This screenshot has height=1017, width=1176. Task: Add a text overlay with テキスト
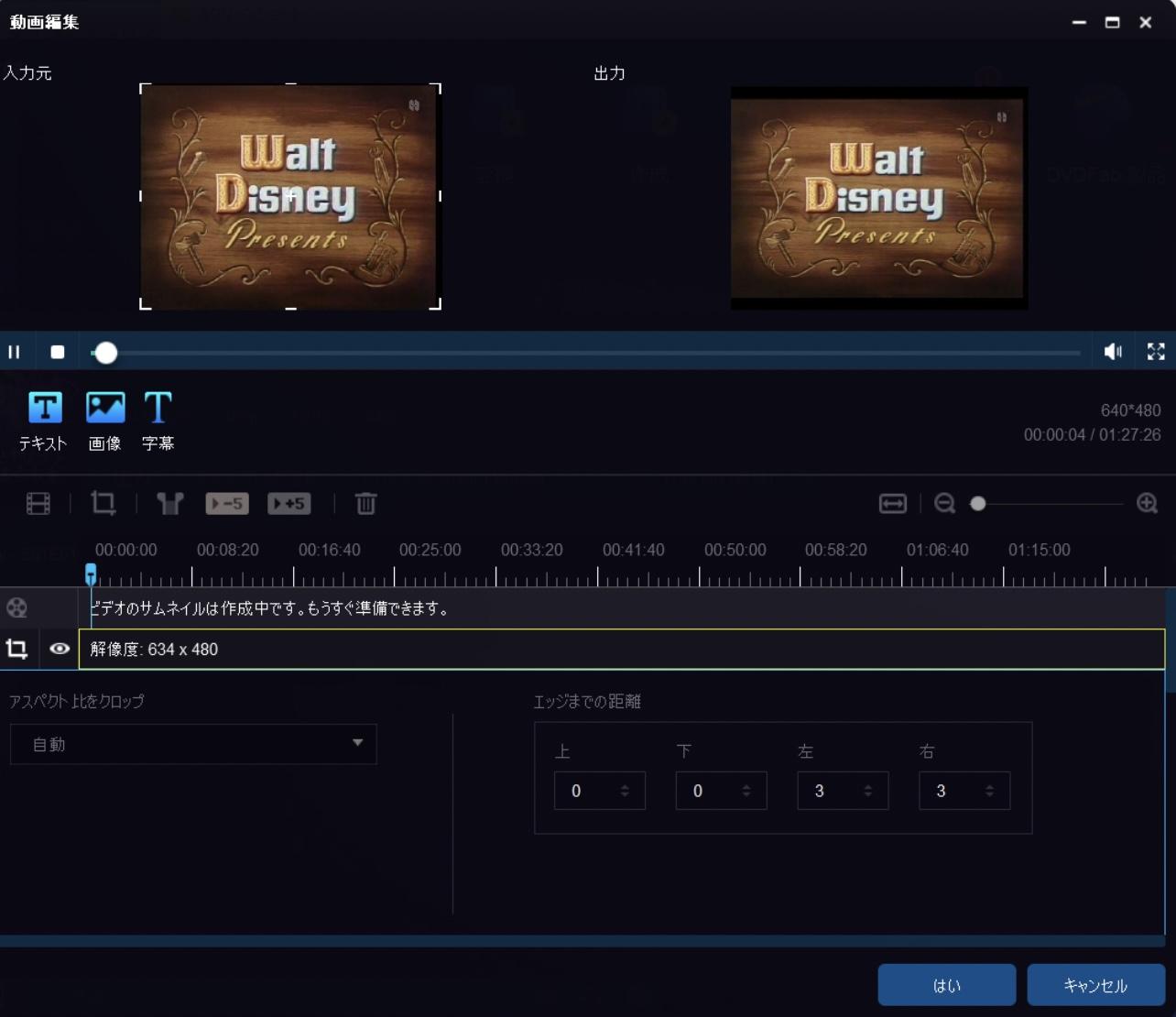coord(44,421)
